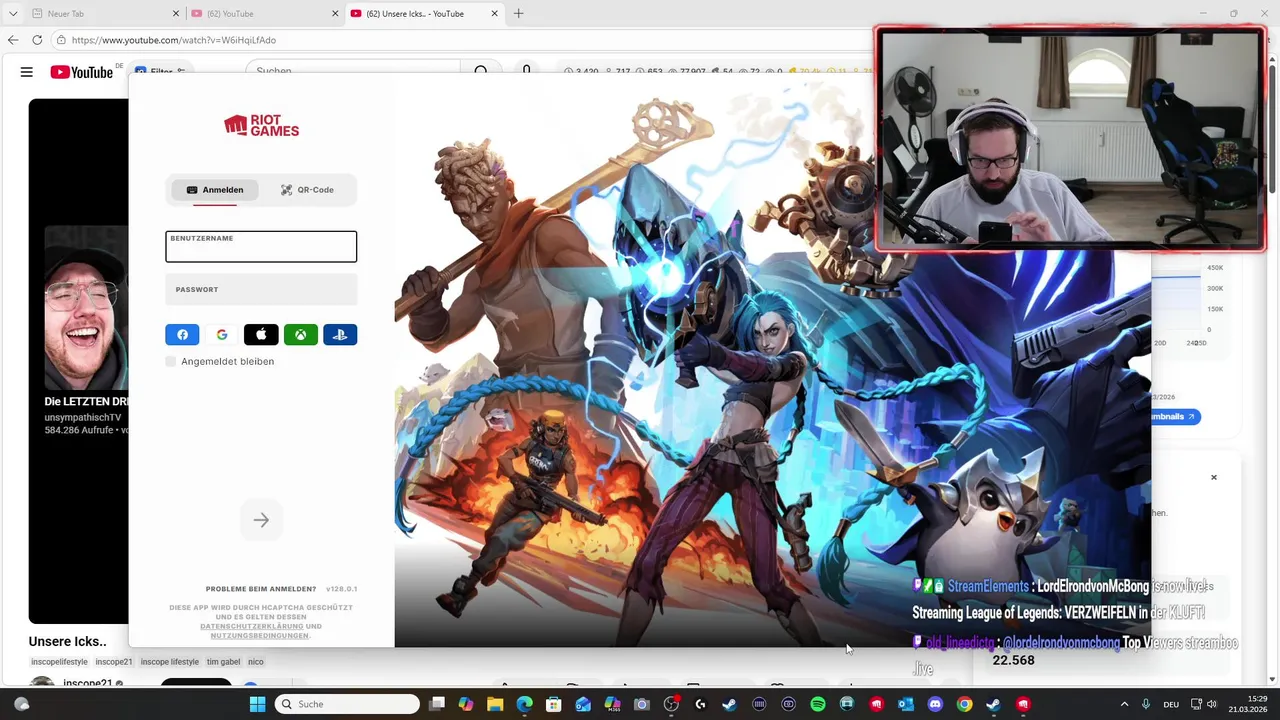Click the nico tag under the video
The width and height of the screenshot is (1280, 720).
click(x=256, y=662)
